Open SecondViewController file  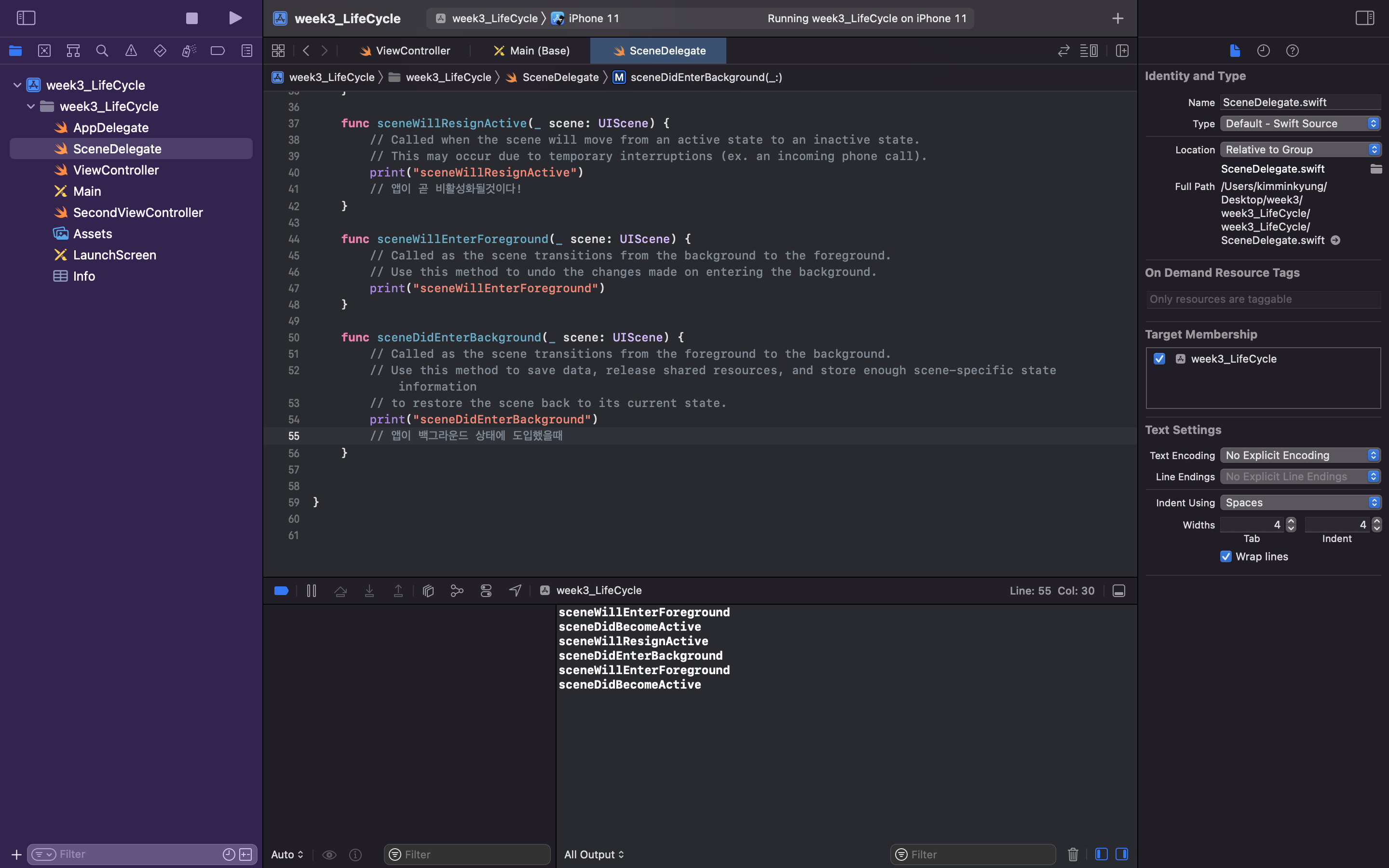138,212
